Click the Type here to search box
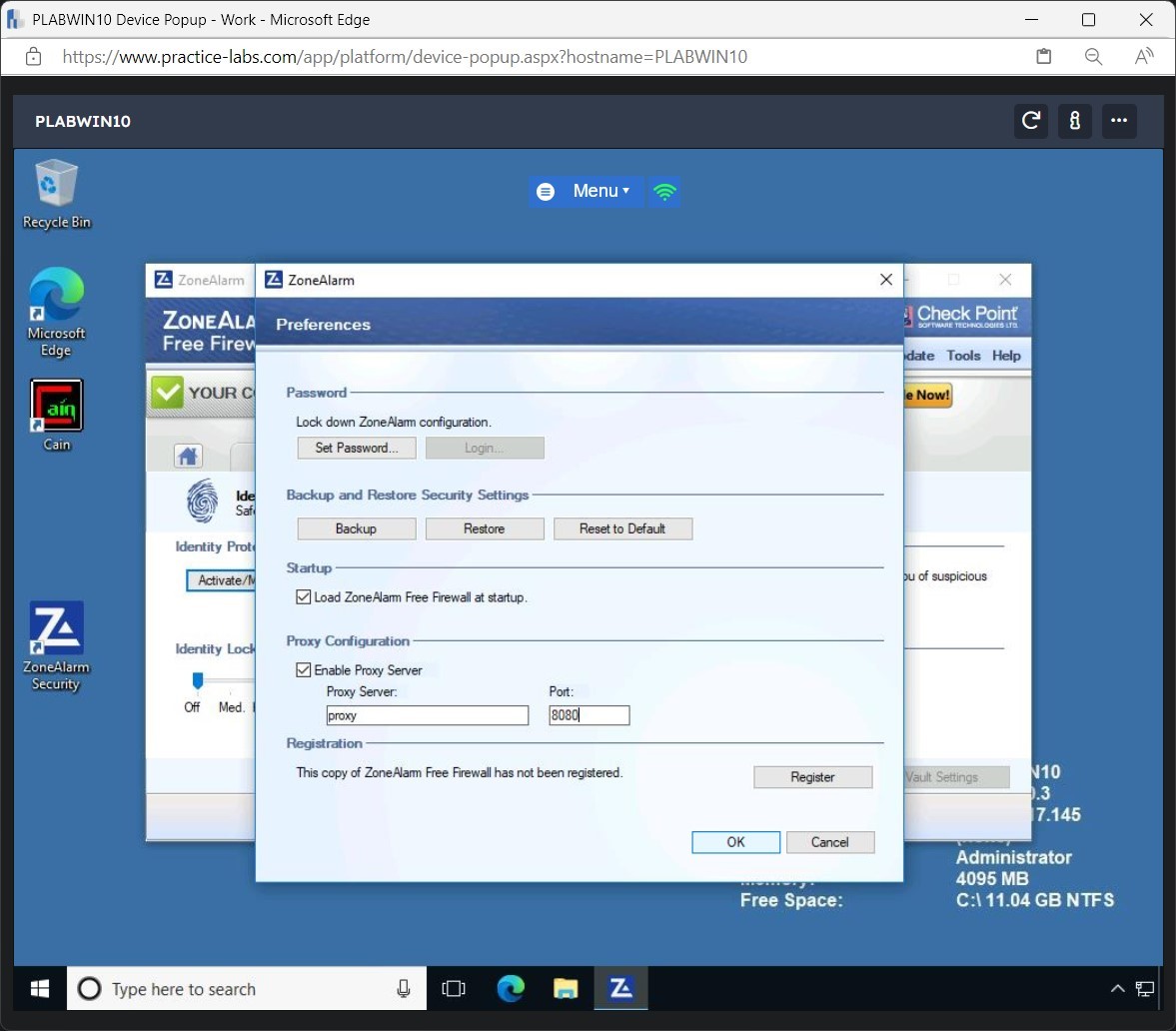Viewport: 1176px width, 1031px height. coord(247,989)
